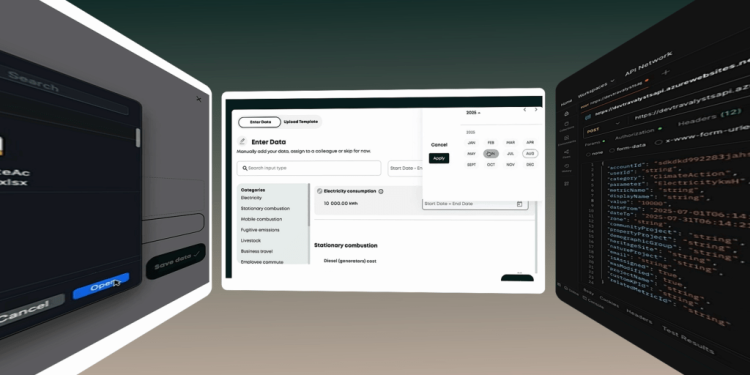Select JUL in the month picker

tap(510, 154)
